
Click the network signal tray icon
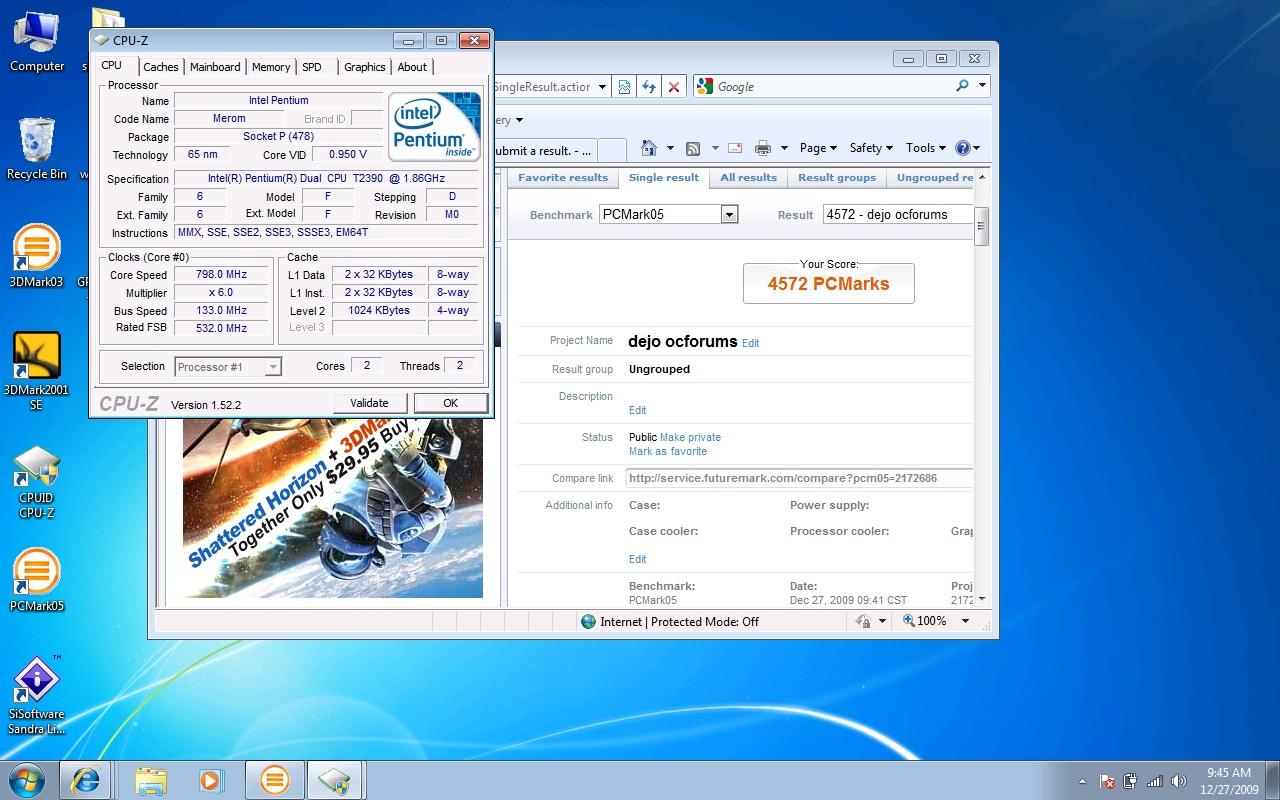coord(1155,781)
